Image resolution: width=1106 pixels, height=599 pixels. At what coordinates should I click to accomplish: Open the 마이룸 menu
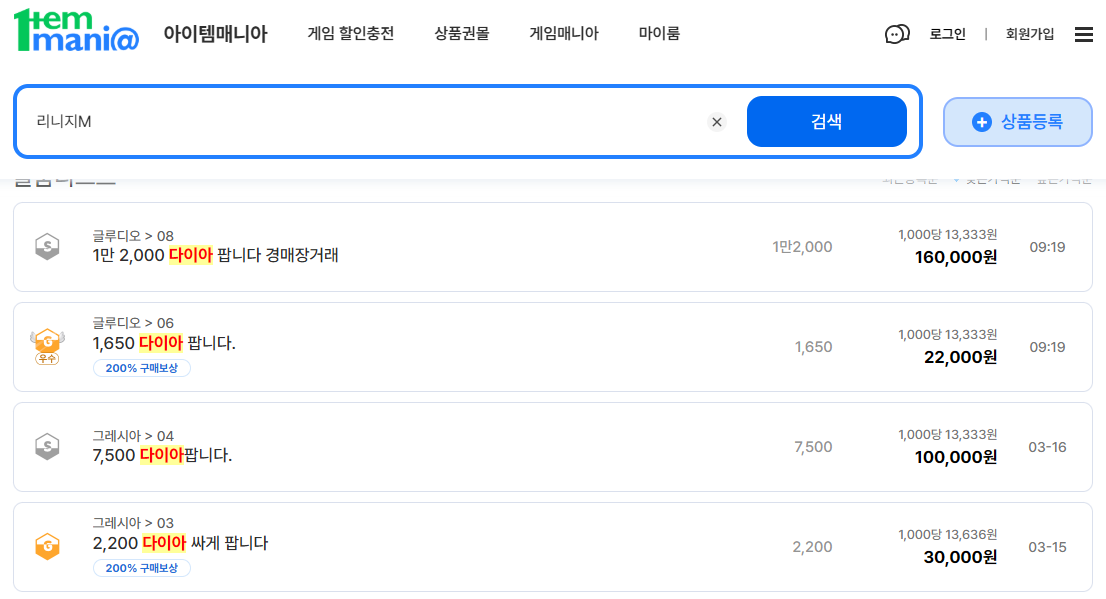click(x=659, y=33)
